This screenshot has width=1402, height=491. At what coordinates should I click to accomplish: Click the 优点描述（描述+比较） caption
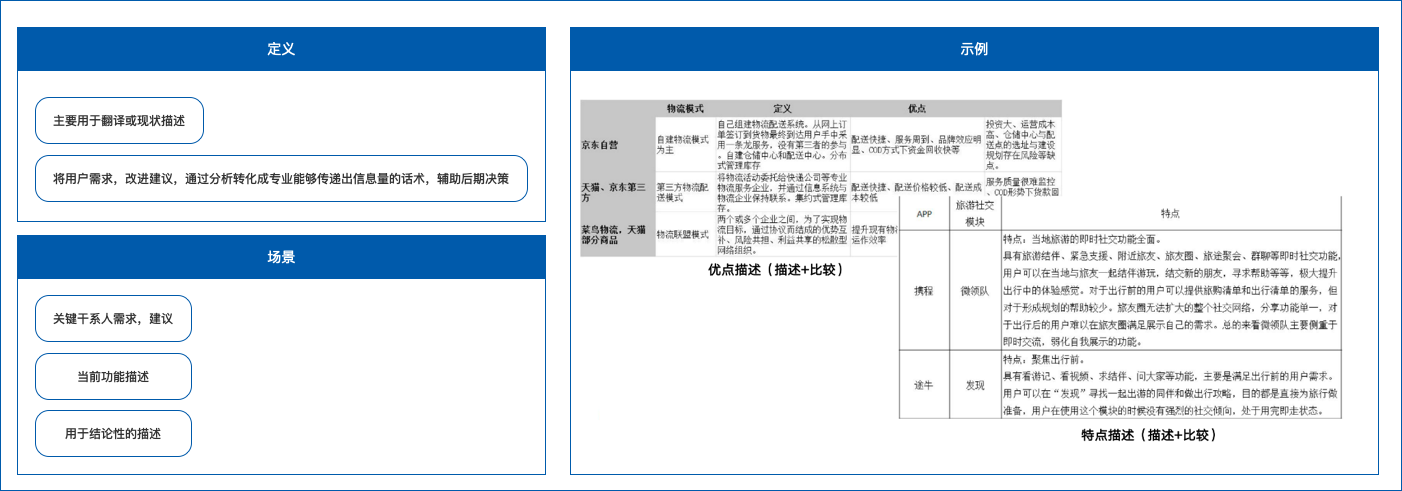tap(776, 270)
